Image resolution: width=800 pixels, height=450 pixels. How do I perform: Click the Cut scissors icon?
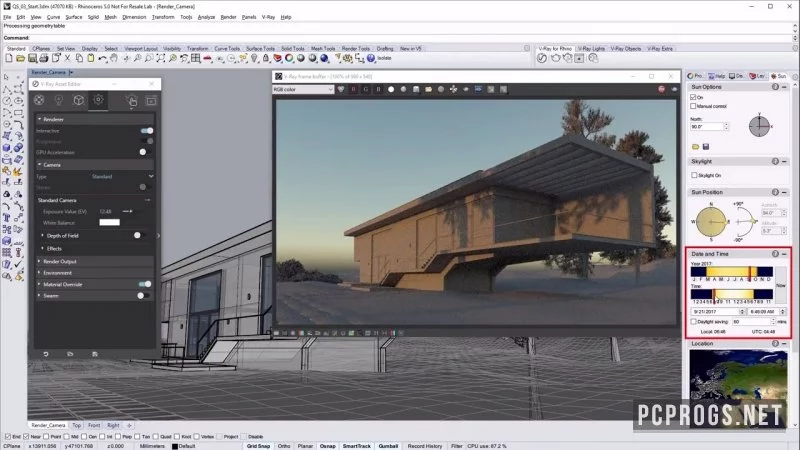click(67, 58)
